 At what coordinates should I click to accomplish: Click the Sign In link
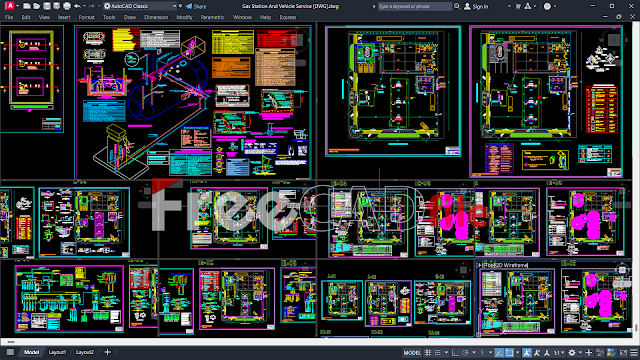point(480,7)
